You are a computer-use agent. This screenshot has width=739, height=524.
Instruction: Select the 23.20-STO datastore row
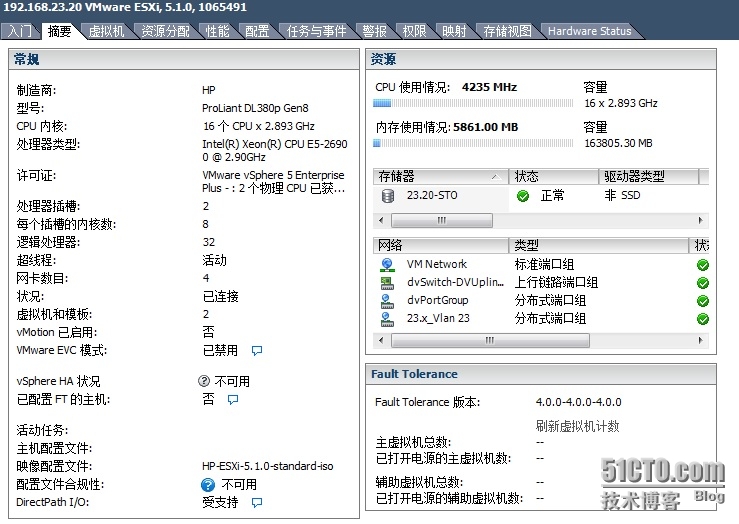click(x=541, y=196)
